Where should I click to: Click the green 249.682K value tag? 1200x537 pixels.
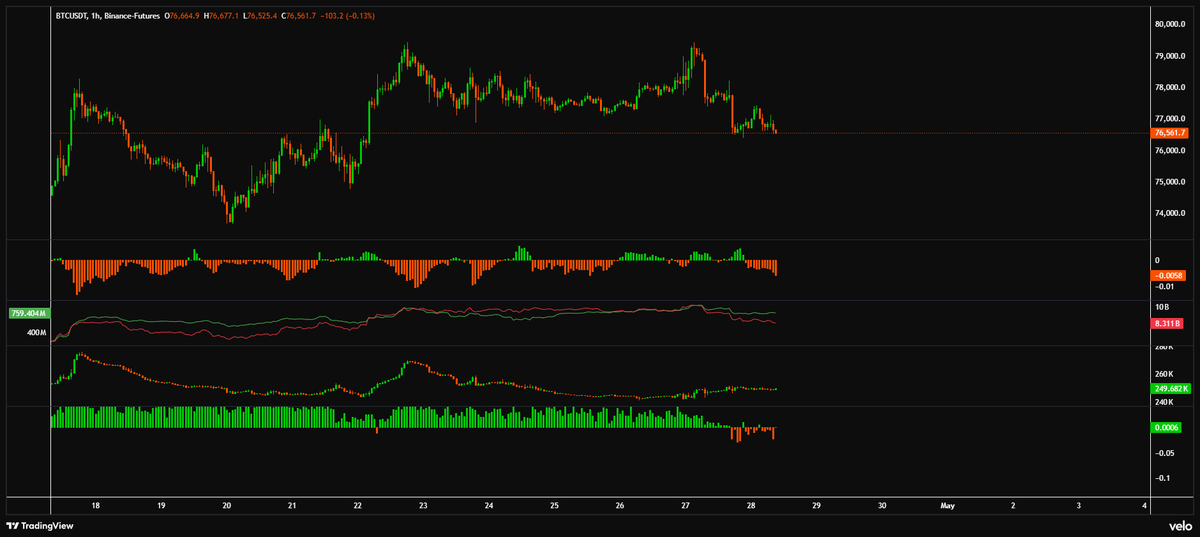[1171, 389]
